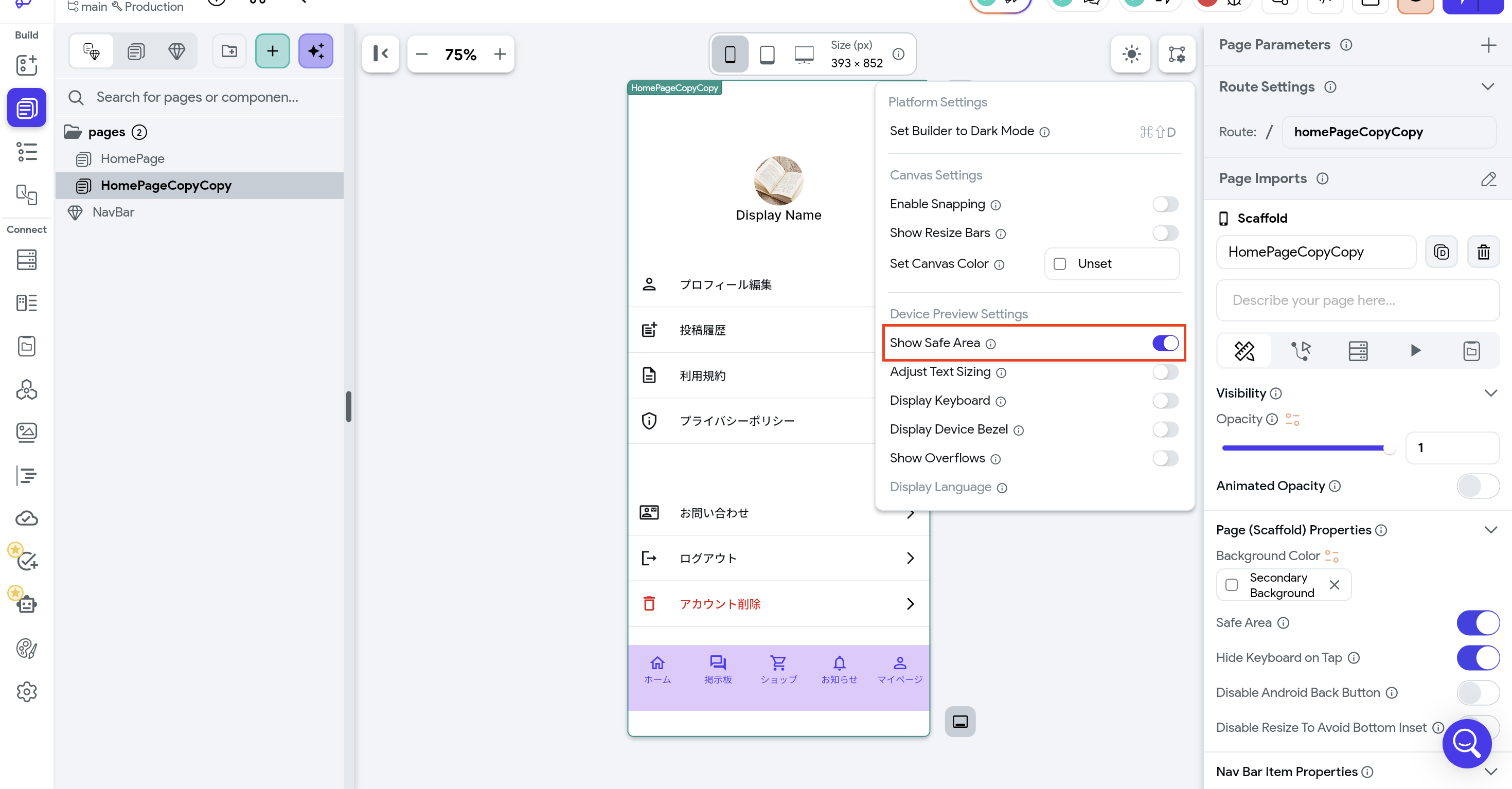Image resolution: width=1512 pixels, height=789 pixels.
Task: Duplicate scaffold with copy icon
Action: (1441, 252)
